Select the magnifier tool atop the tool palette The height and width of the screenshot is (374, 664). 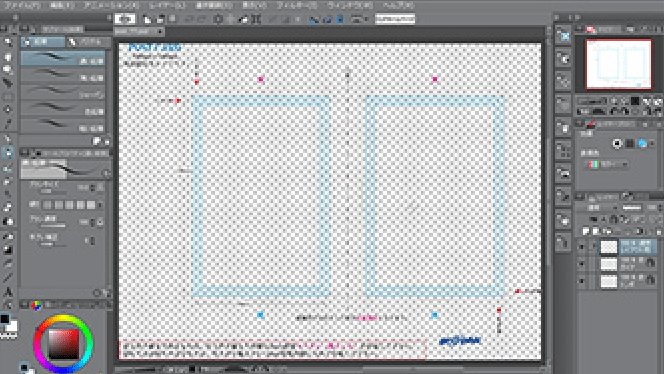[8, 42]
